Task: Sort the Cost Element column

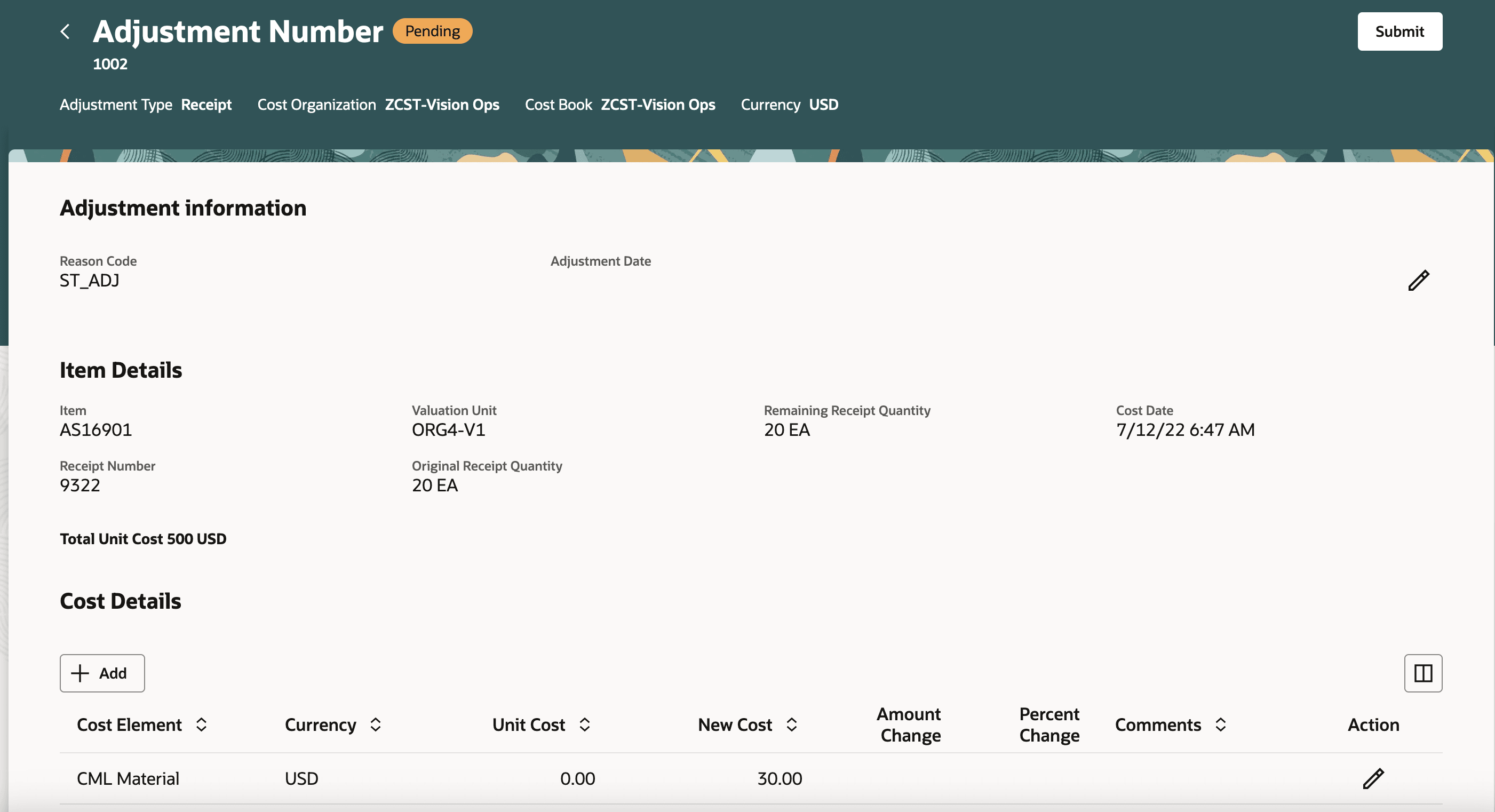Action: (x=201, y=725)
